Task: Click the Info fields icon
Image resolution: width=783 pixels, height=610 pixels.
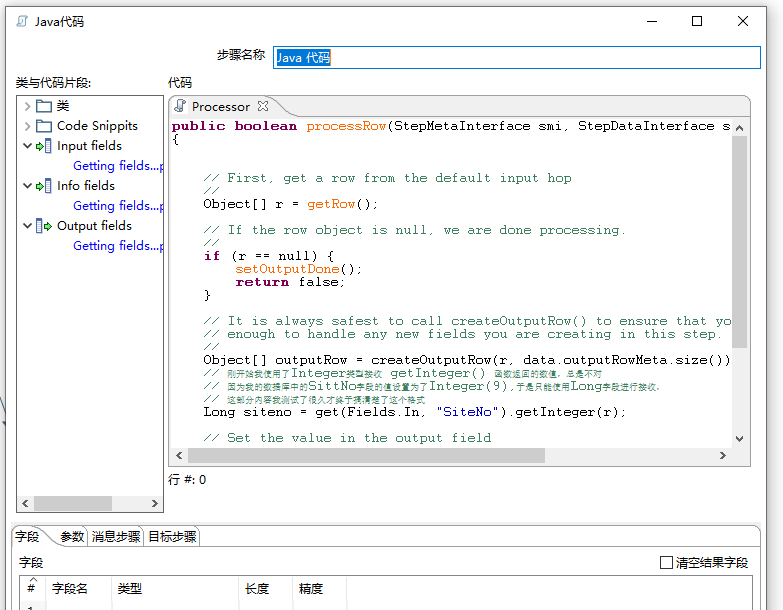Action: point(43,186)
